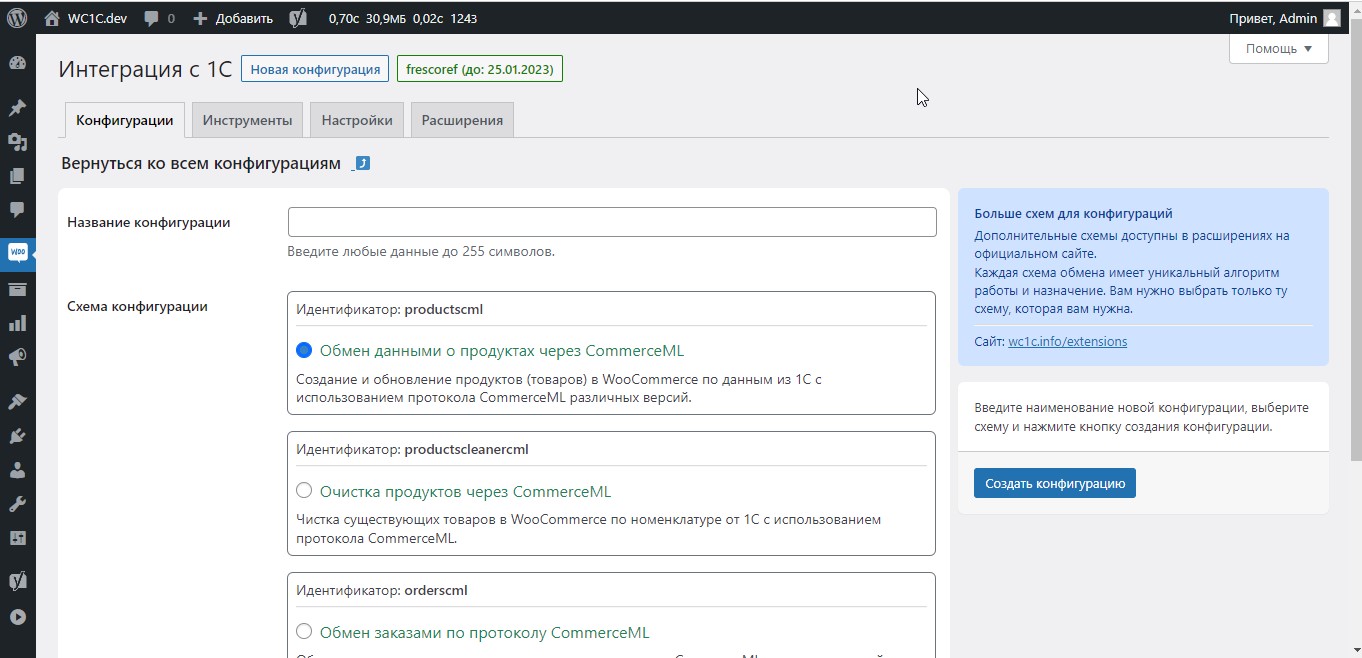Open the Appearance brush sidebar icon
The width and height of the screenshot is (1362, 658).
pos(17,402)
